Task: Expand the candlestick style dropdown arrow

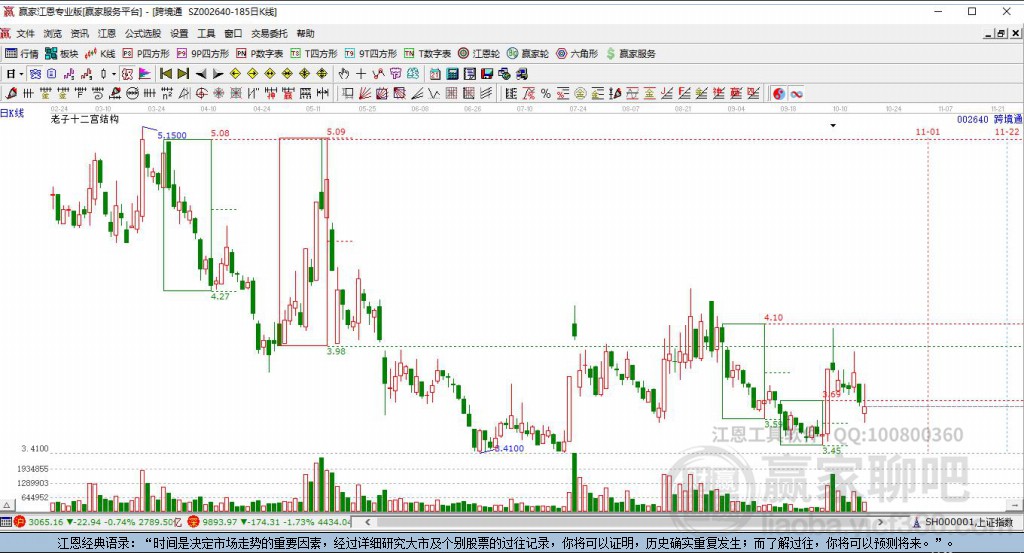Action: 113,73
